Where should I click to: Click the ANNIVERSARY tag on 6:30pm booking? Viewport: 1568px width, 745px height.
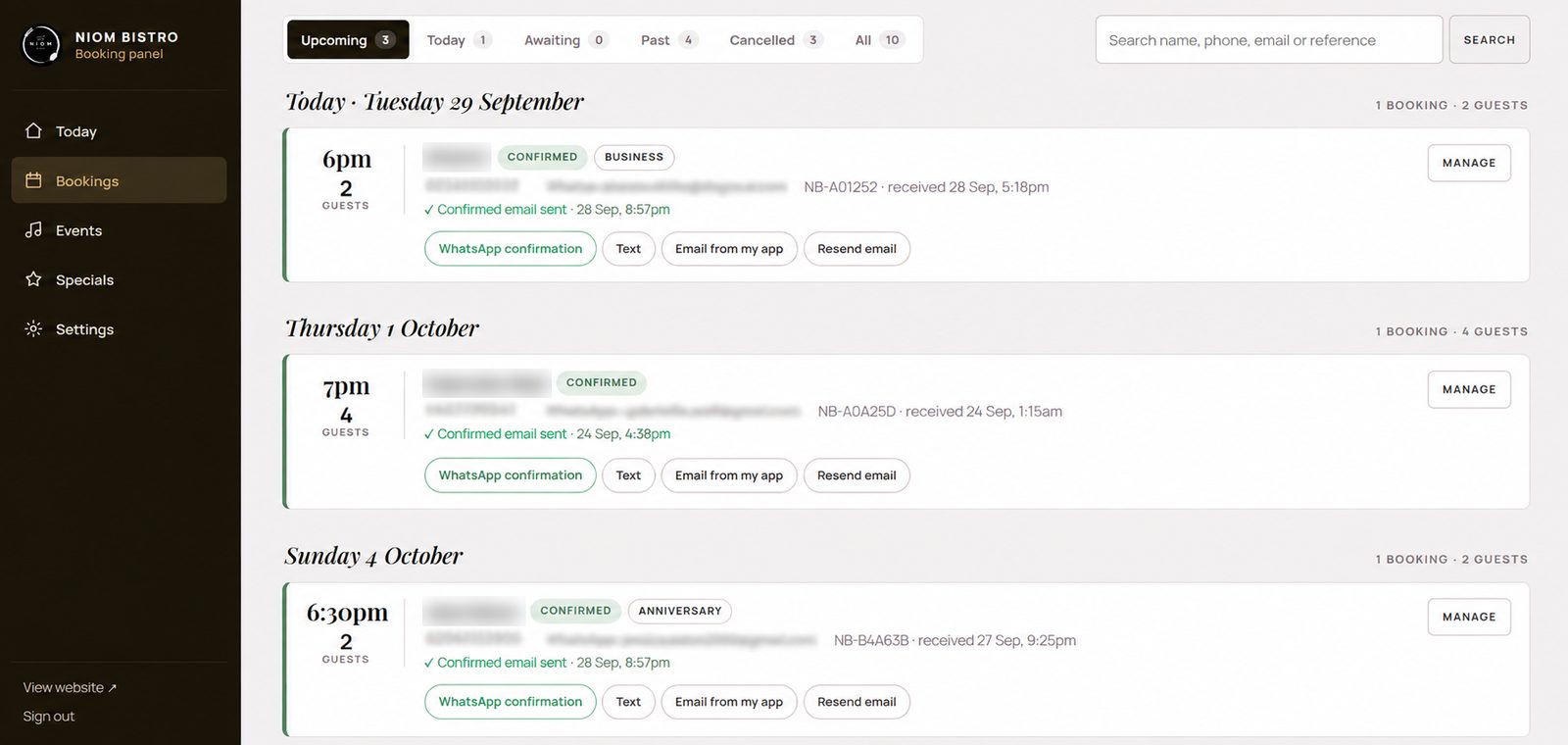pyautogui.click(x=680, y=611)
